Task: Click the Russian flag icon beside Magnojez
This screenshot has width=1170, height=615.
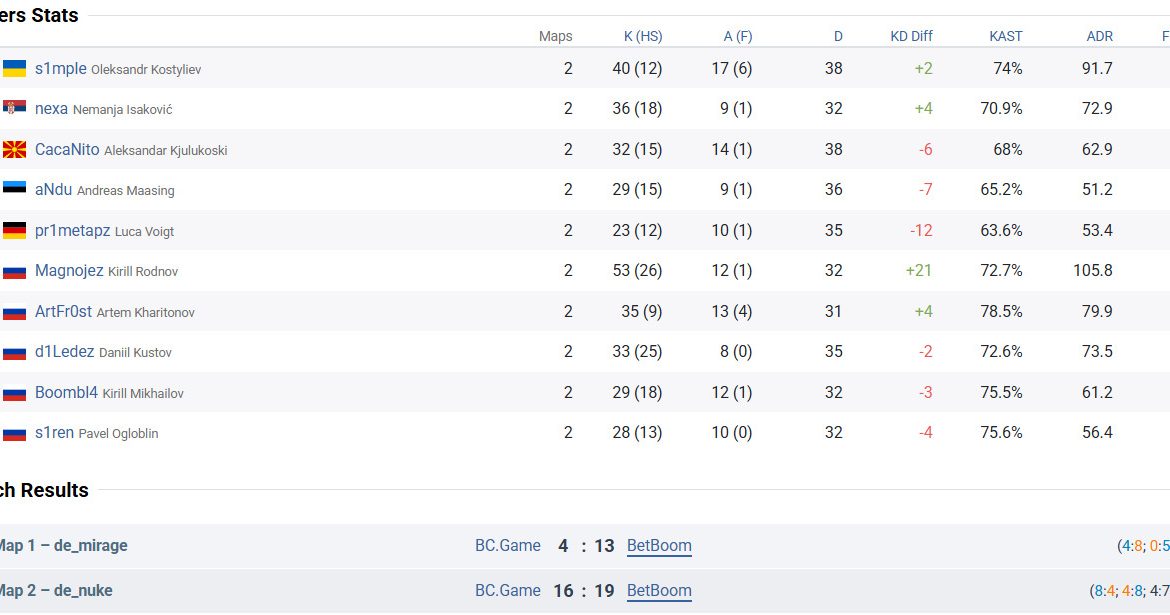Action: coord(14,272)
